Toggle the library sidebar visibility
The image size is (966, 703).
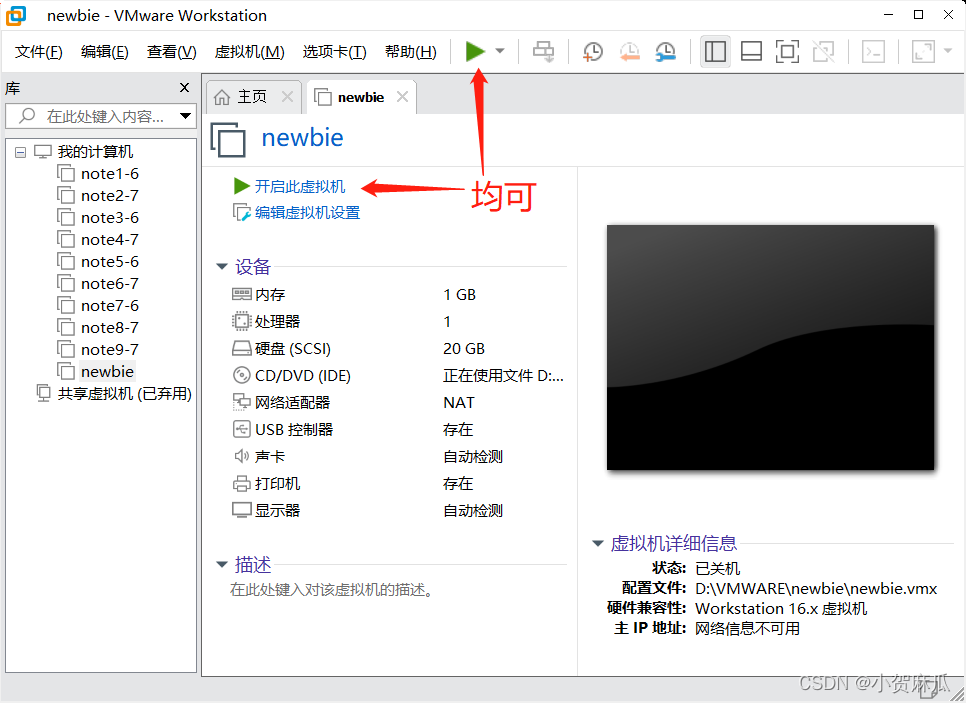(715, 51)
